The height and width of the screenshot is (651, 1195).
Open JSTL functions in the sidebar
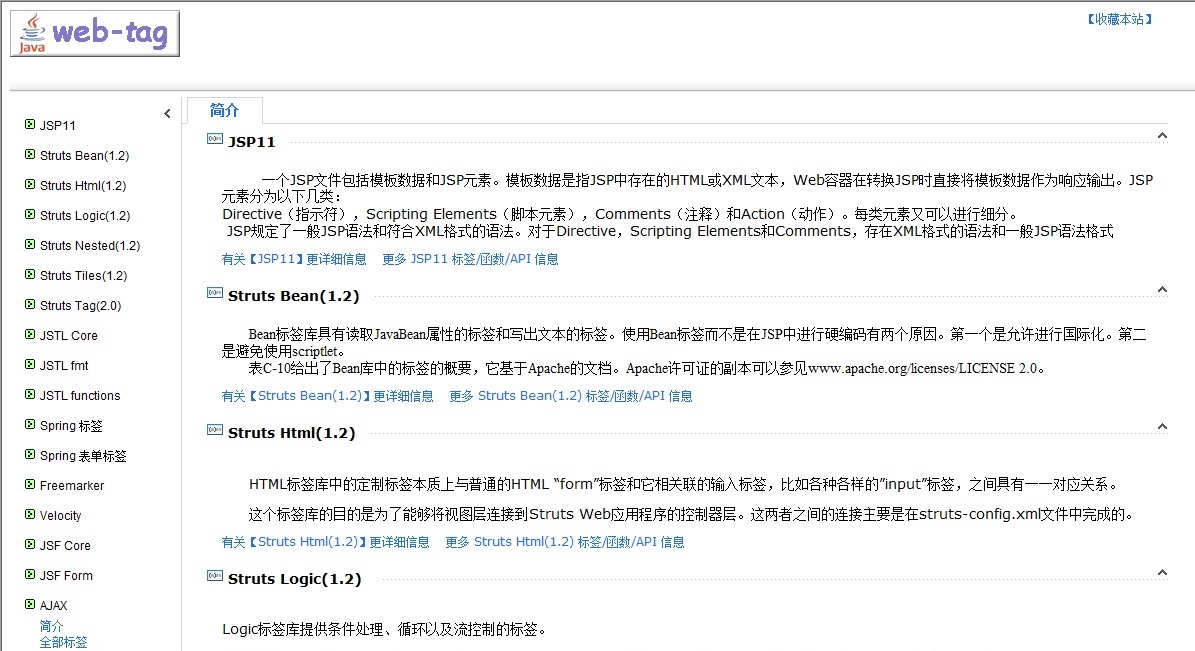tap(80, 396)
